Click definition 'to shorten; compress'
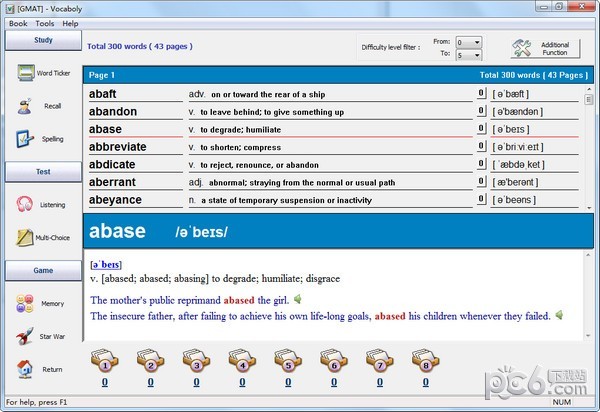Screen dimensions: 600x412 tap(240, 147)
